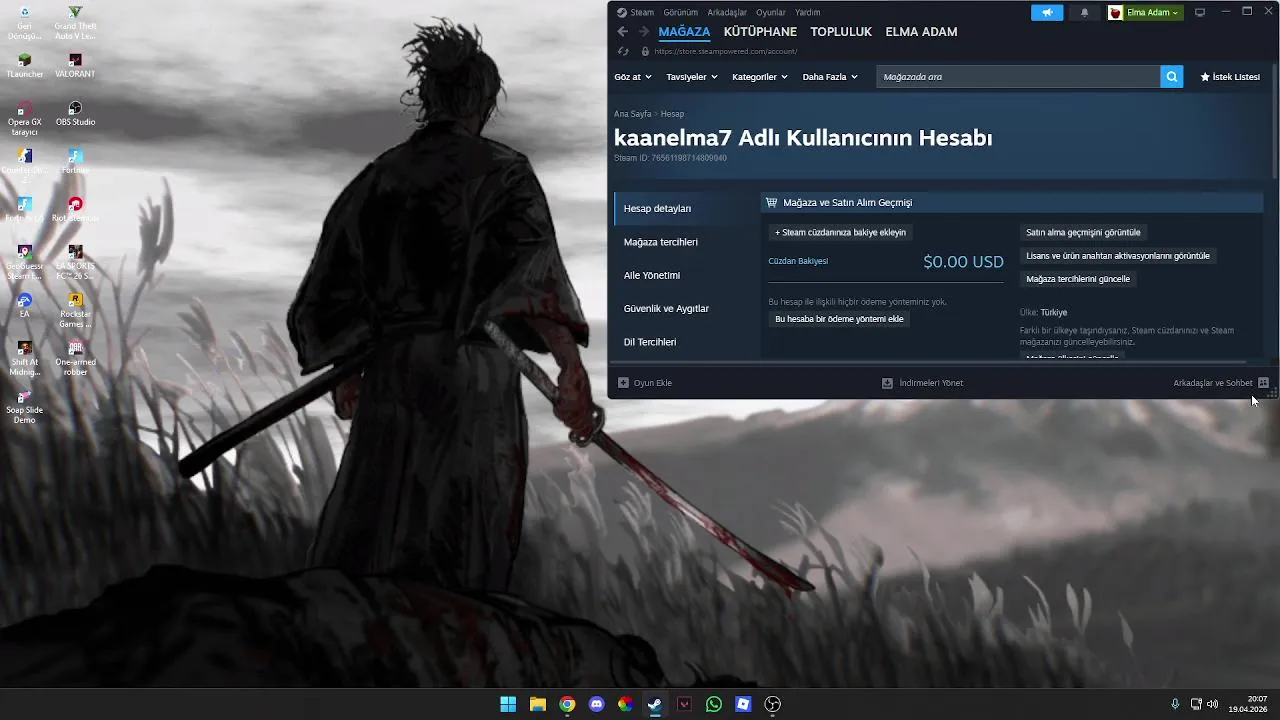The width and height of the screenshot is (1280, 720).
Task: Open the Opera GX browser desktop shortcut
Action: 24,118
